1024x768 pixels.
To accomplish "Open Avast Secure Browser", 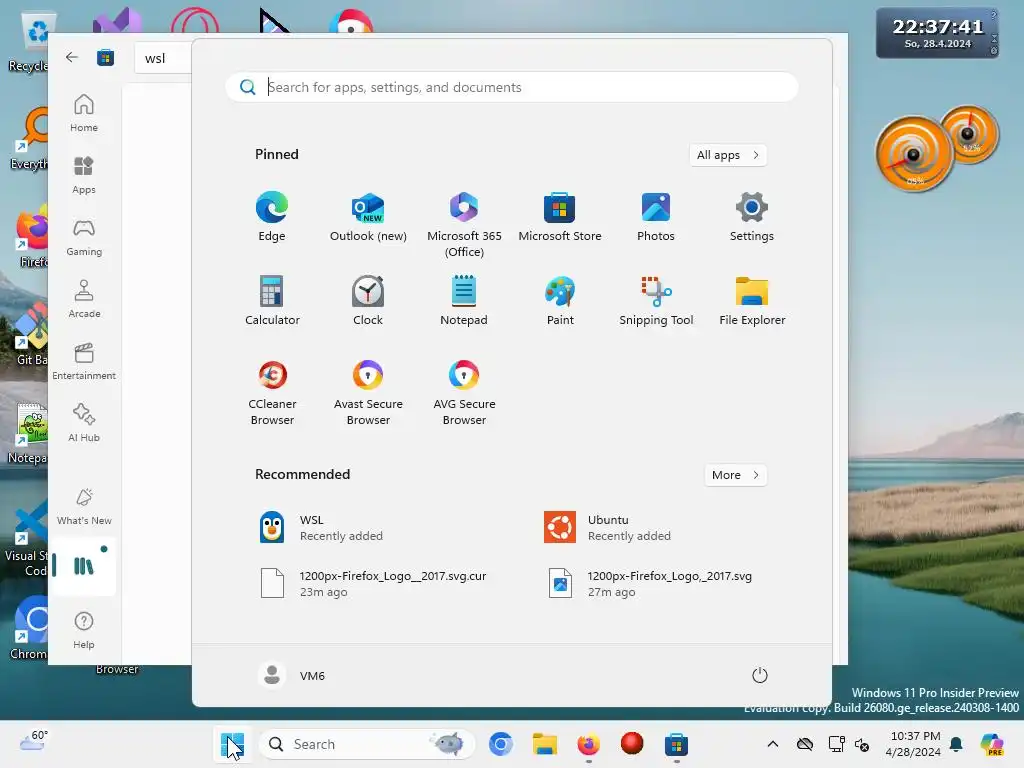I will click(x=368, y=392).
